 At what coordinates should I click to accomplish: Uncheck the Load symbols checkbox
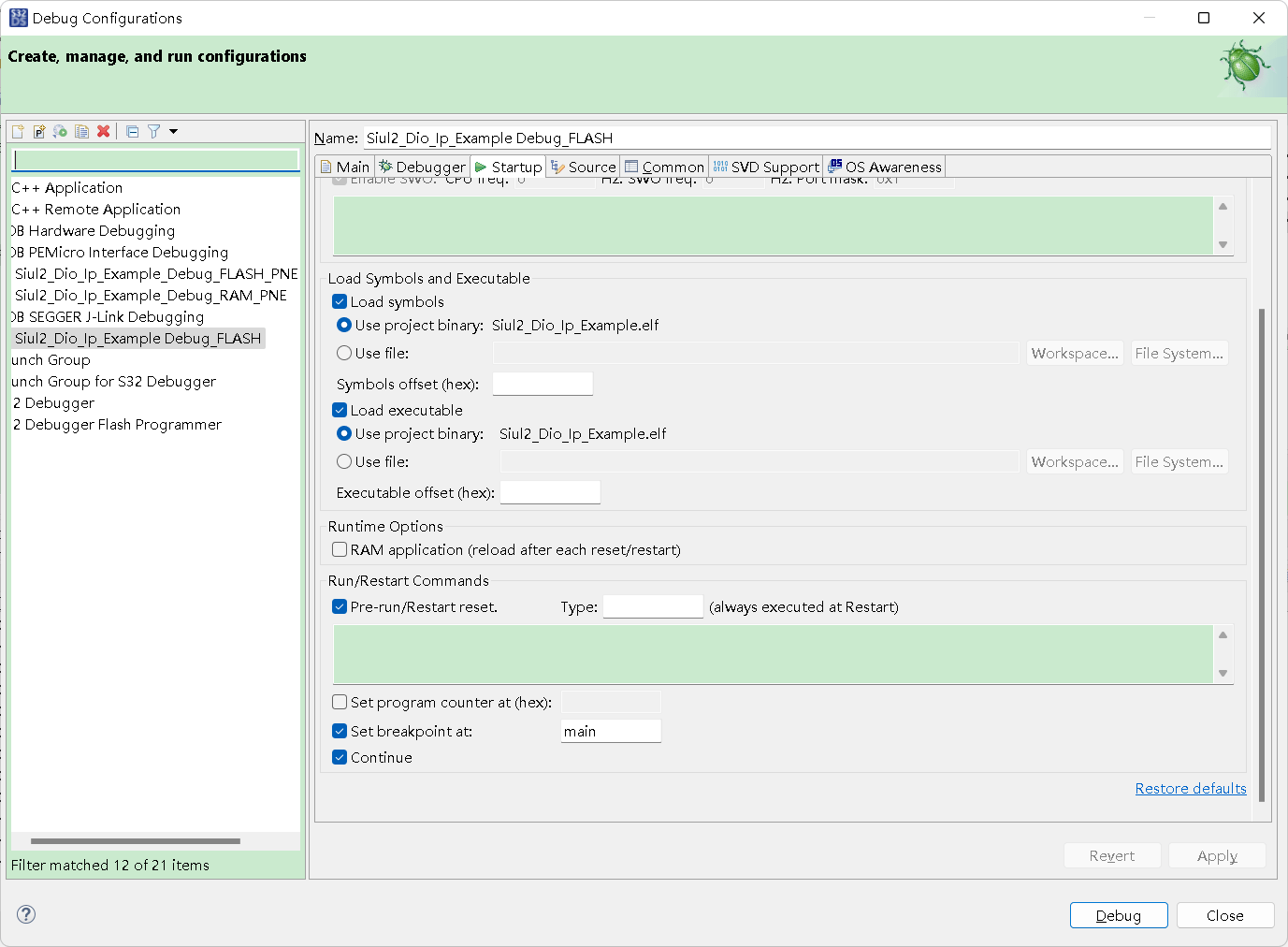[340, 301]
